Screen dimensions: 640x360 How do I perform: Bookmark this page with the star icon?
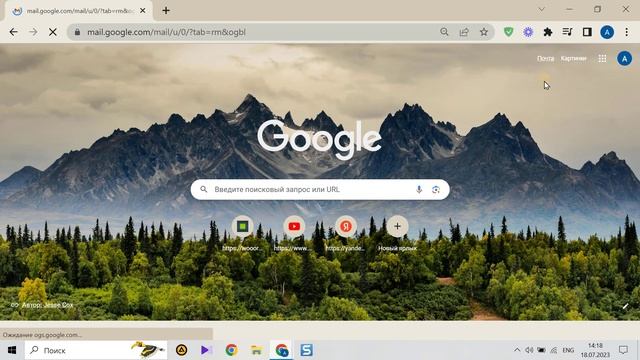coord(484,32)
